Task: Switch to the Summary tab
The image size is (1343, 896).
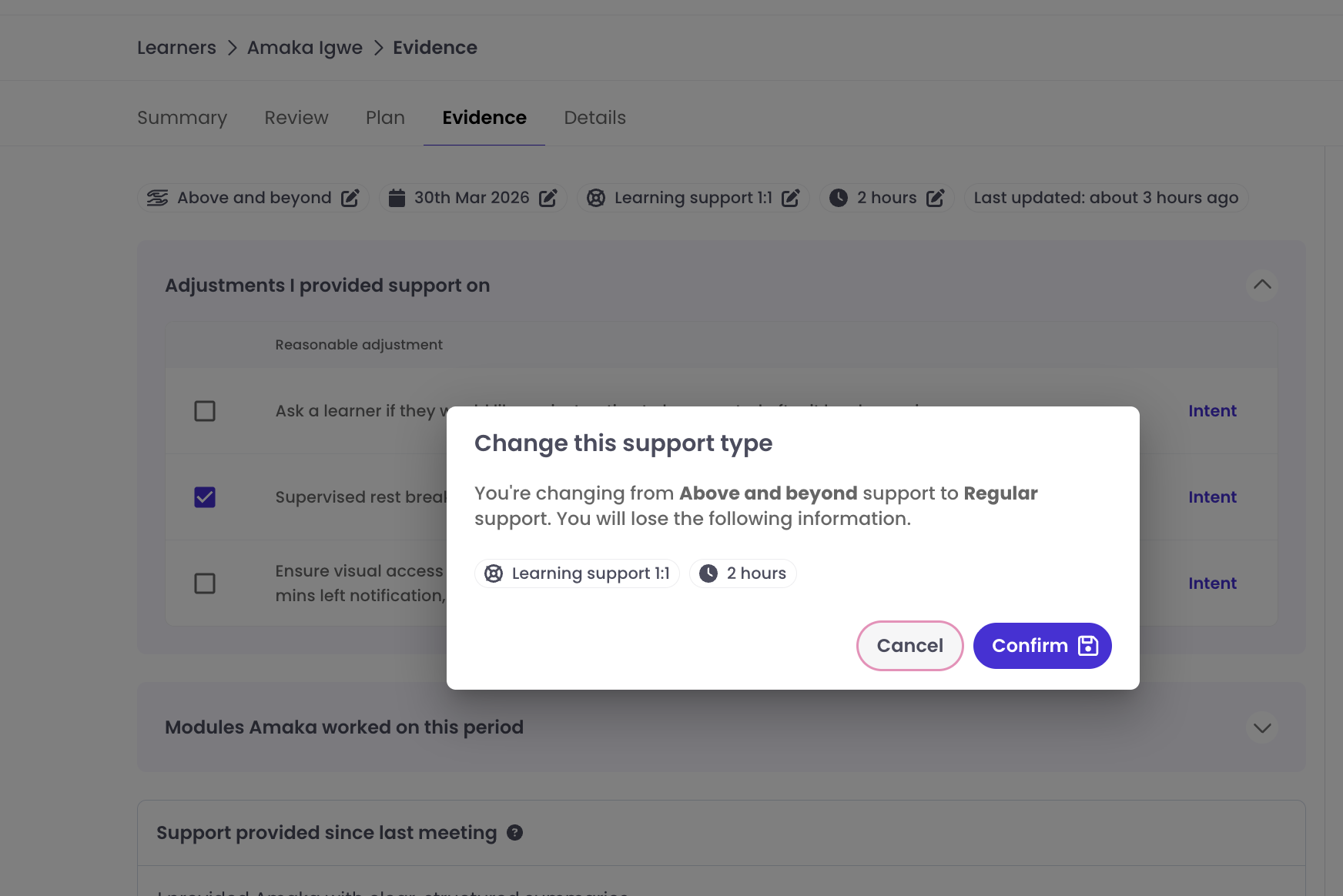Action: [x=182, y=118]
